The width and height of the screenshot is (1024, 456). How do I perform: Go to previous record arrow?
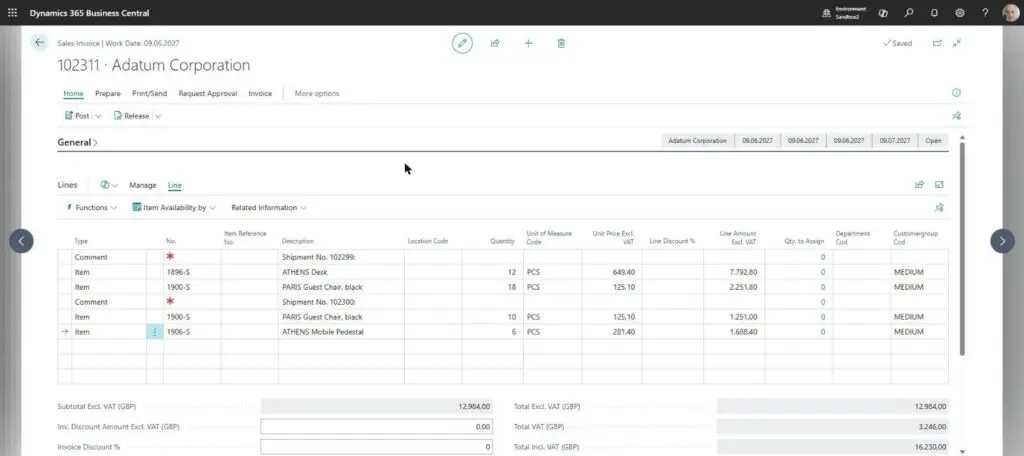click(x=21, y=241)
